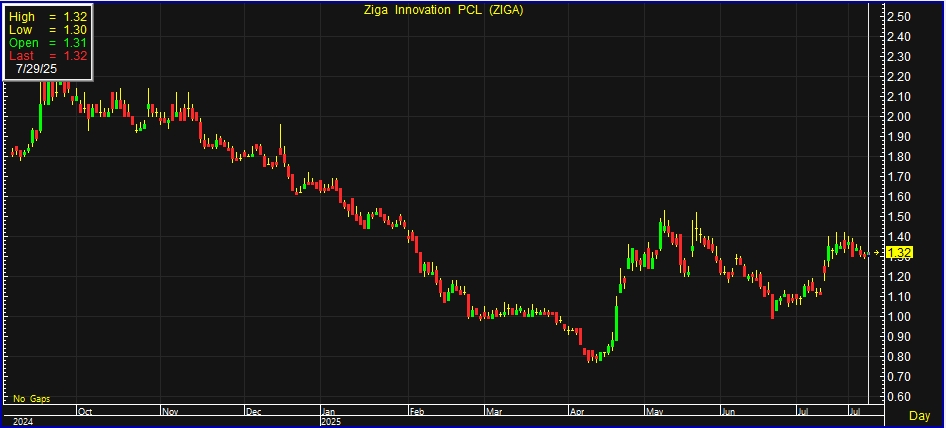Click the 0.90 price axis label
The width and height of the screenshot is (946, 428).
[899, 336]
